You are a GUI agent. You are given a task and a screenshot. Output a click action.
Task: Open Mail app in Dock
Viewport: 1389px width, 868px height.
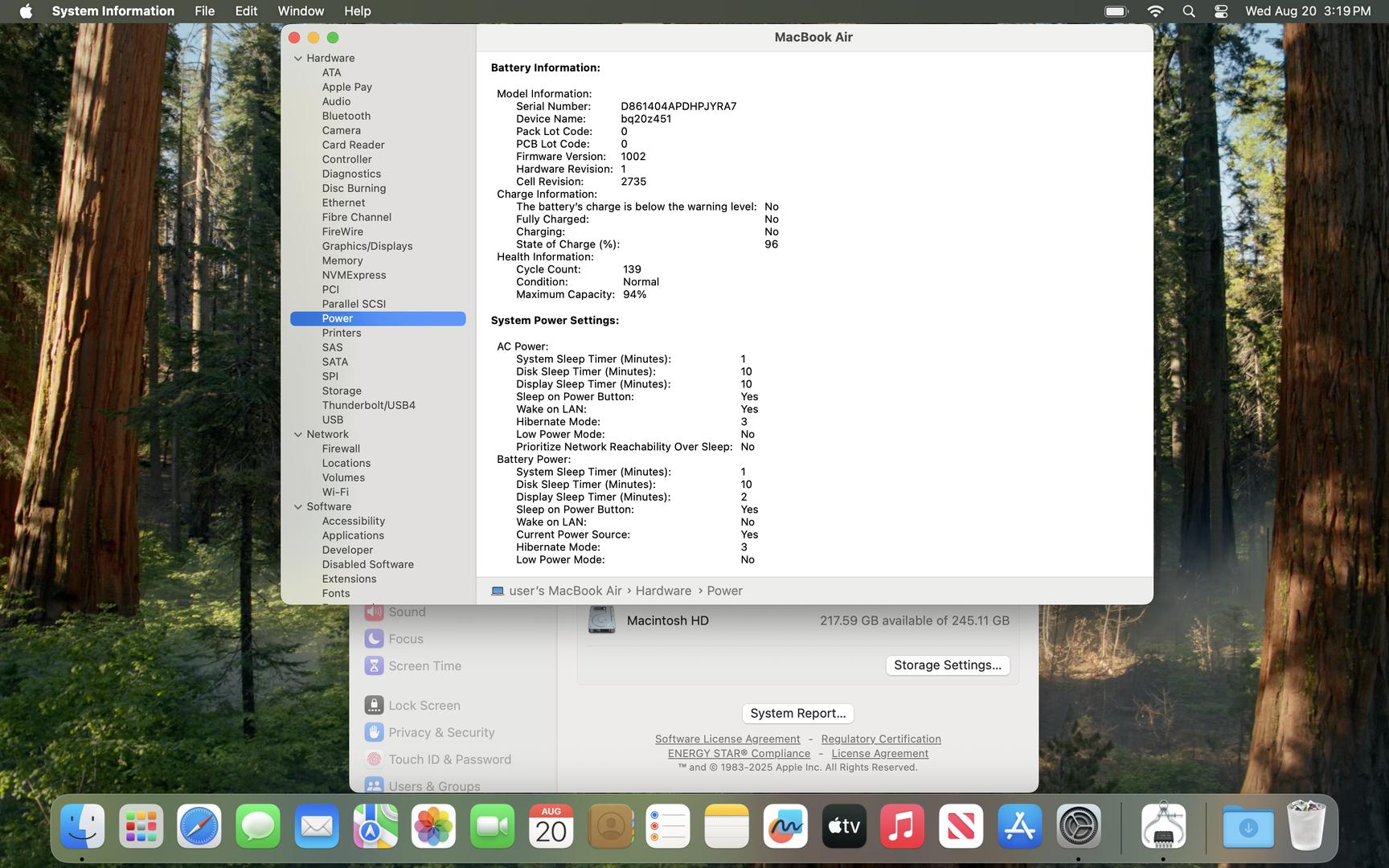click(317, 826)
